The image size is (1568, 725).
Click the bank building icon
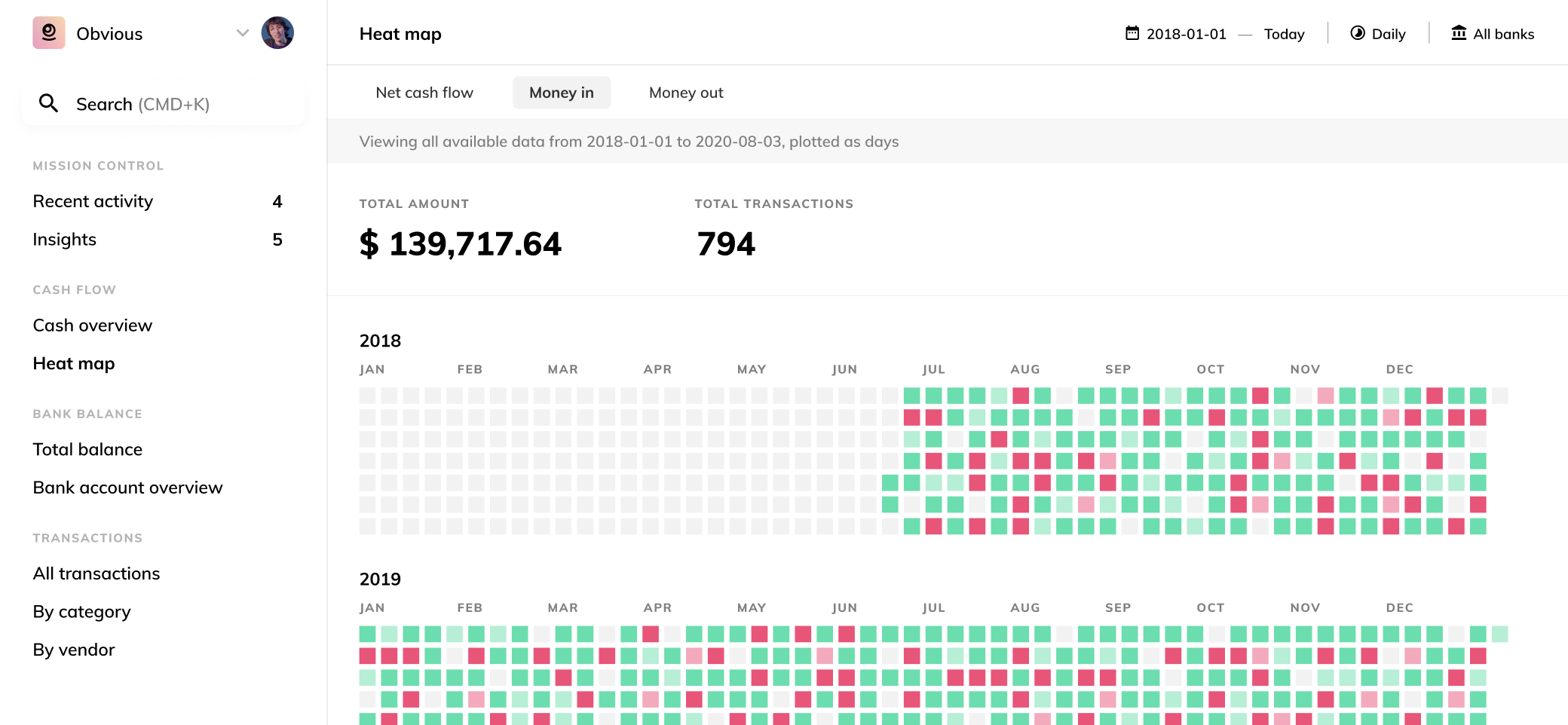point(1459,33)
